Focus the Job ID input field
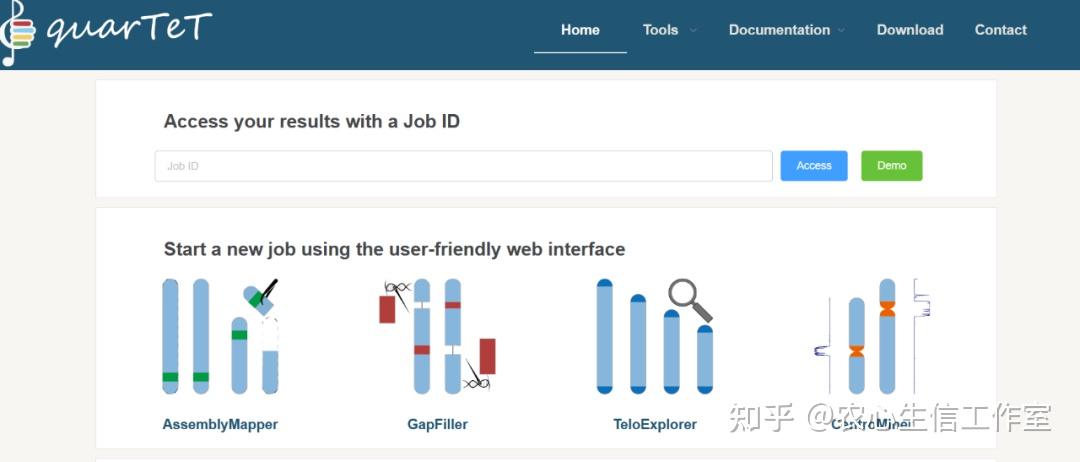The width and height of the screenshot is (1080, 462). [x=463, y=166]
